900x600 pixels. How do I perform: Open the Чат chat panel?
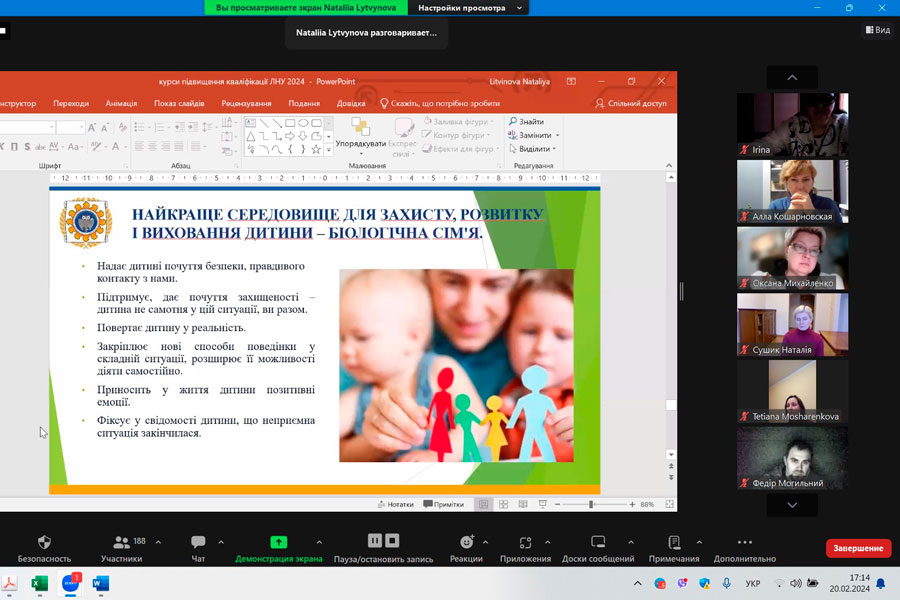click(x=198, y=542)
